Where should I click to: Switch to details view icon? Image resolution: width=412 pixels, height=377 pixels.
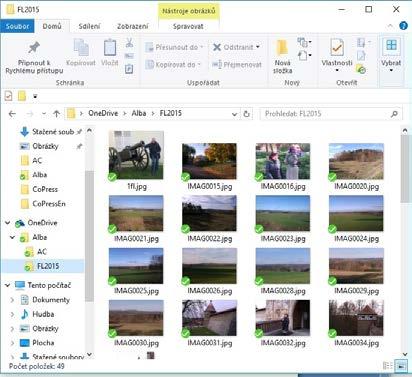tap(388, 366)
